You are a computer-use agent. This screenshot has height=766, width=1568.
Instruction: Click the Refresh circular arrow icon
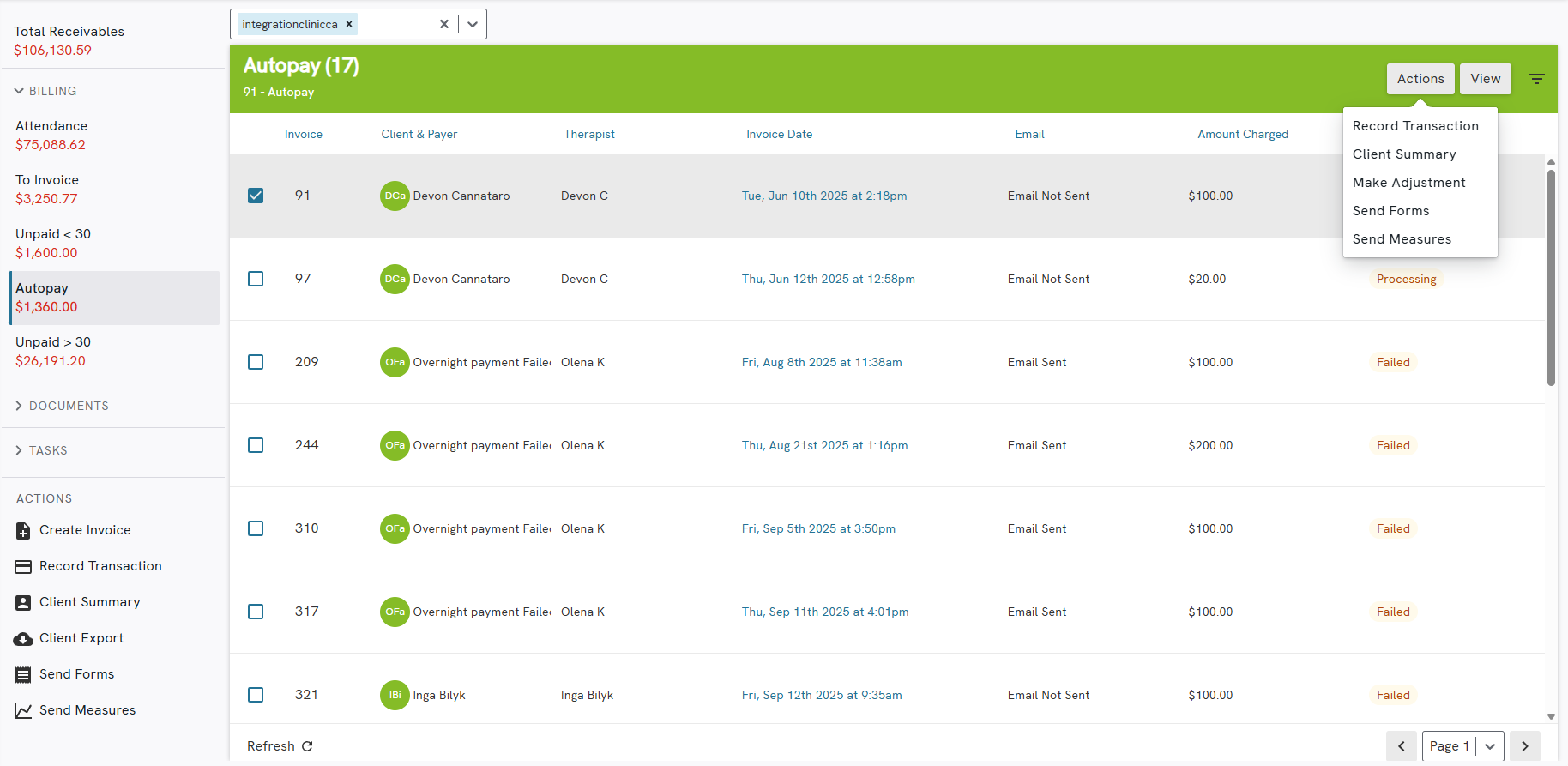[x=307, y=746]
